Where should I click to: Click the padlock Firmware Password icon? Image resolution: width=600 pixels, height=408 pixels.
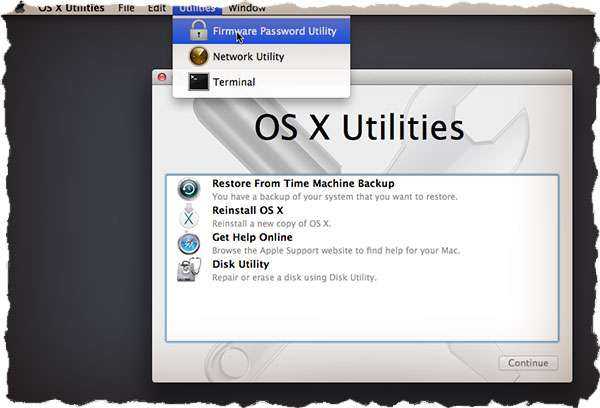click(199, 31)
